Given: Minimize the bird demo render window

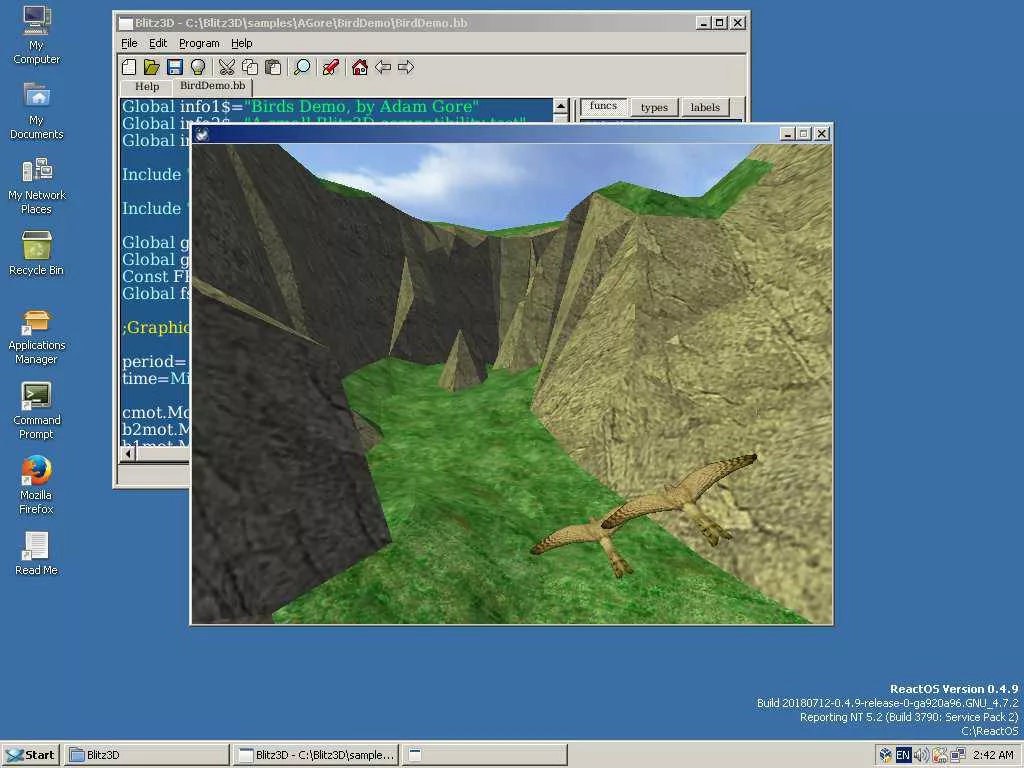Looking at the screenshot, I should 788,133.
